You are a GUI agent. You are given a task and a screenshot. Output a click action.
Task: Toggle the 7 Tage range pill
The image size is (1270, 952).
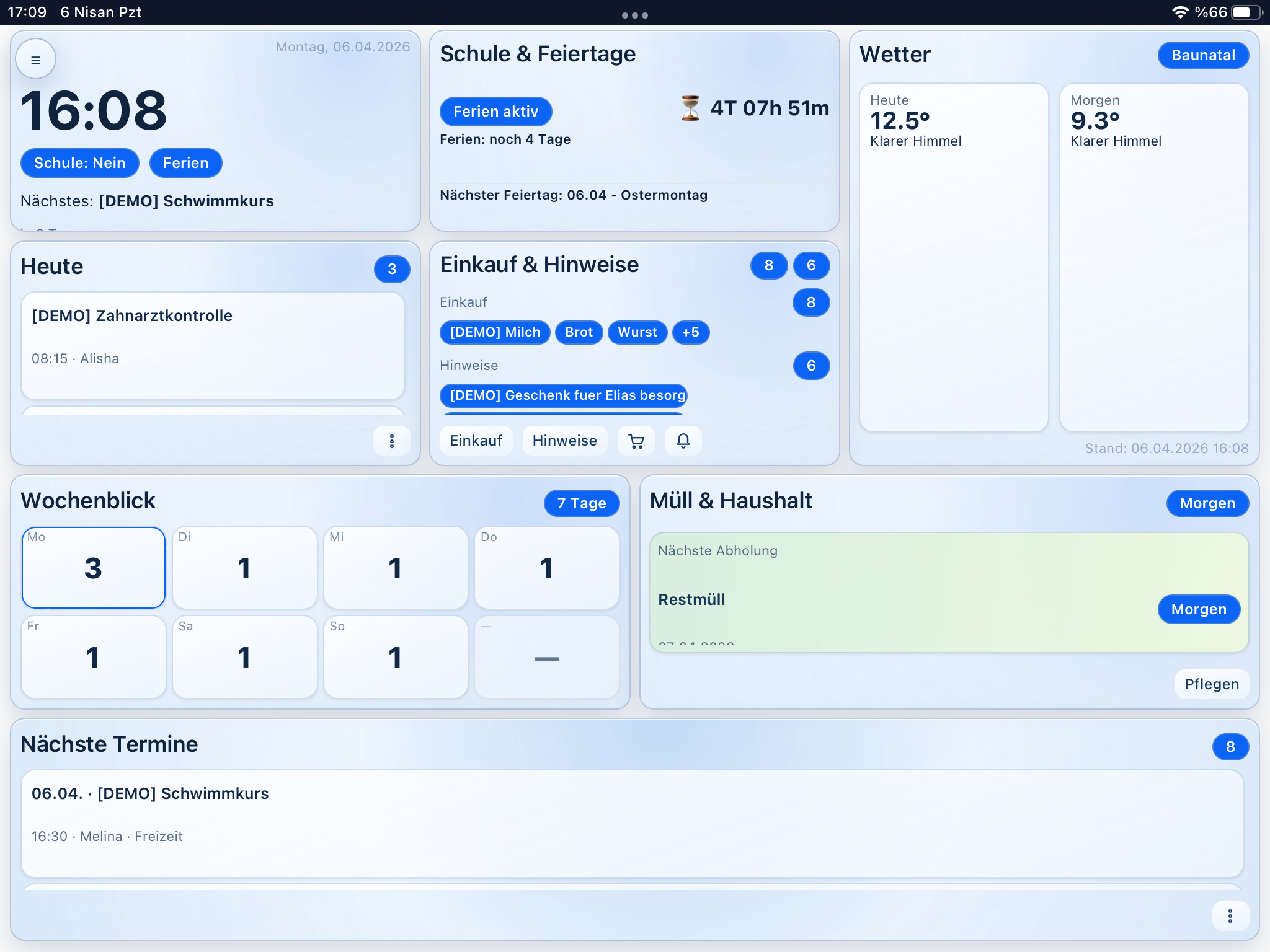point(581,503)
